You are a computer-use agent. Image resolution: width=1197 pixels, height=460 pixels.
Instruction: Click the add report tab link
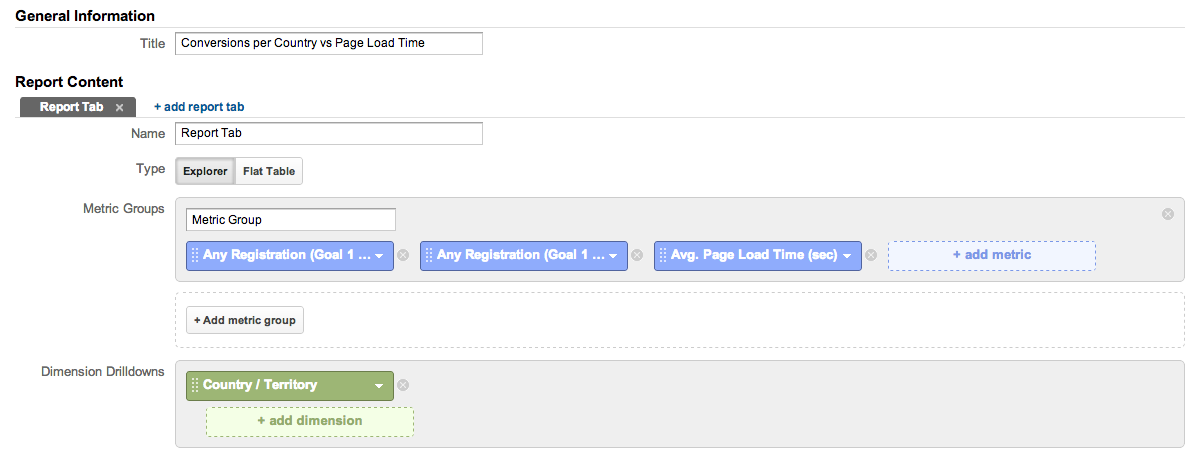[x=199, y=106]
